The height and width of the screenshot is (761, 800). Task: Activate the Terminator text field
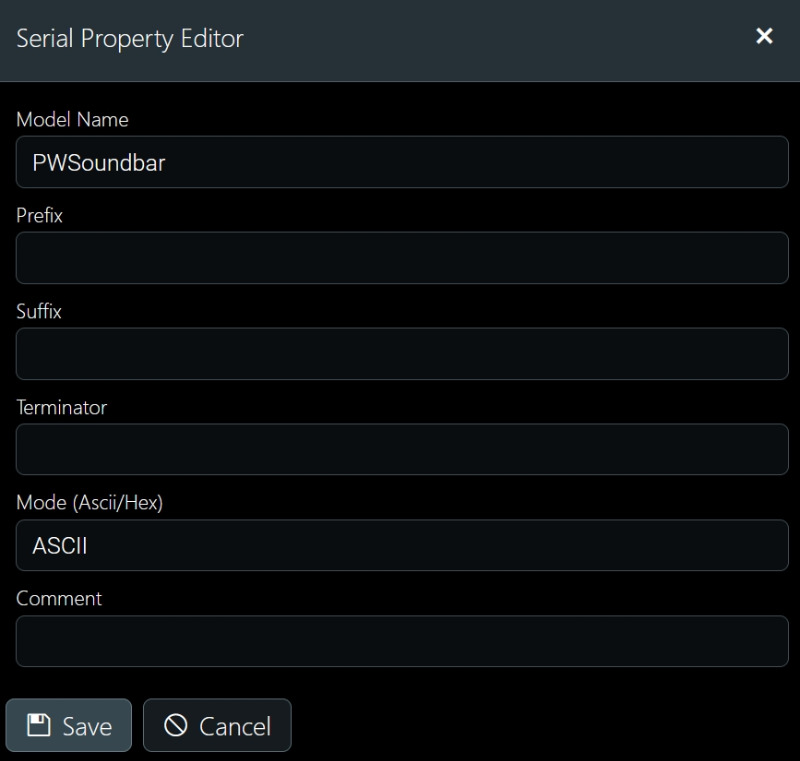coord(402,449)
